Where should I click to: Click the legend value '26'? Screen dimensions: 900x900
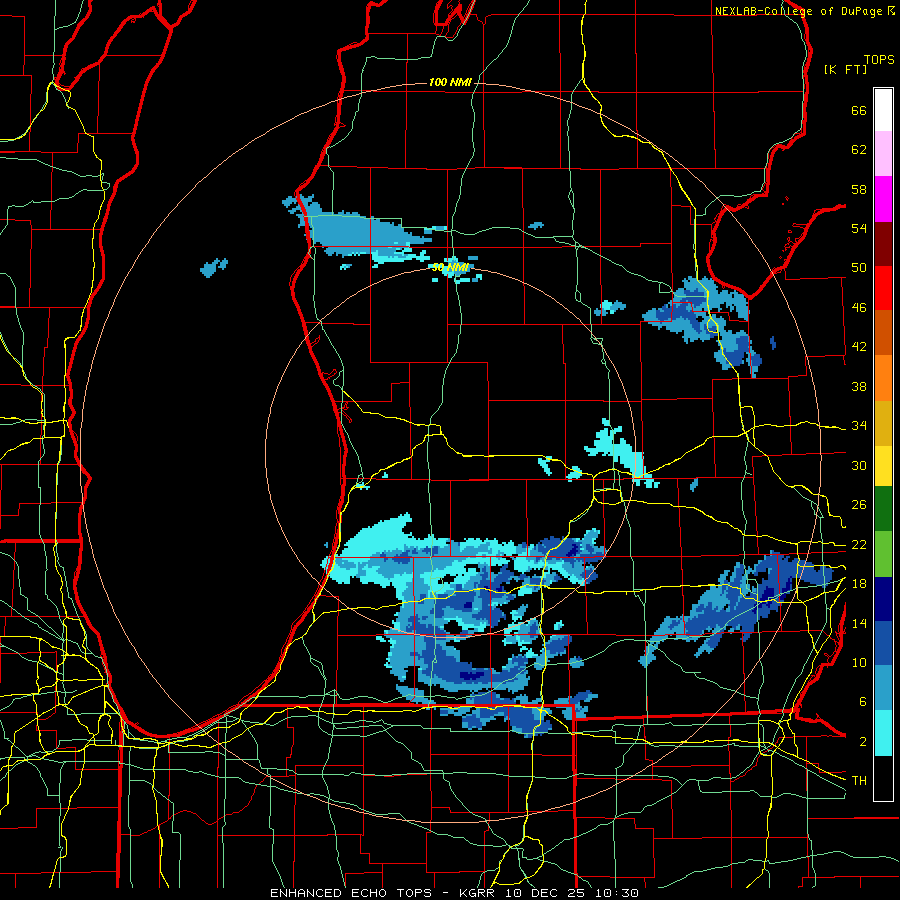(859, 505)
